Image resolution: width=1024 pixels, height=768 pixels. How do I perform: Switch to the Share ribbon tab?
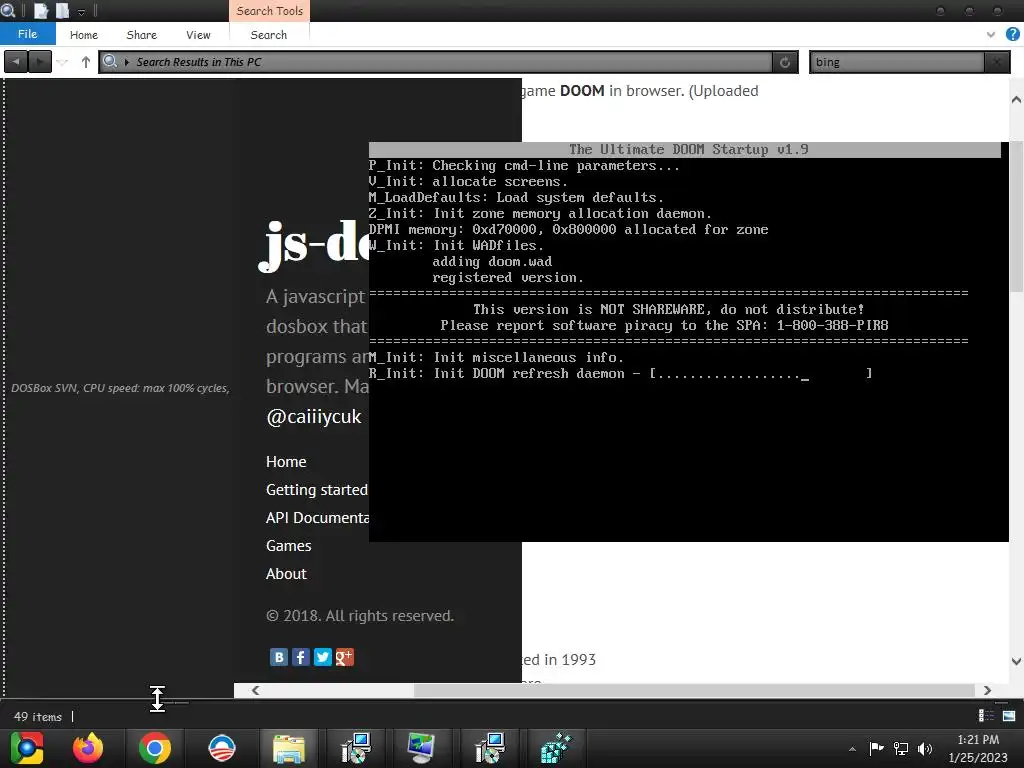(142, 35)
